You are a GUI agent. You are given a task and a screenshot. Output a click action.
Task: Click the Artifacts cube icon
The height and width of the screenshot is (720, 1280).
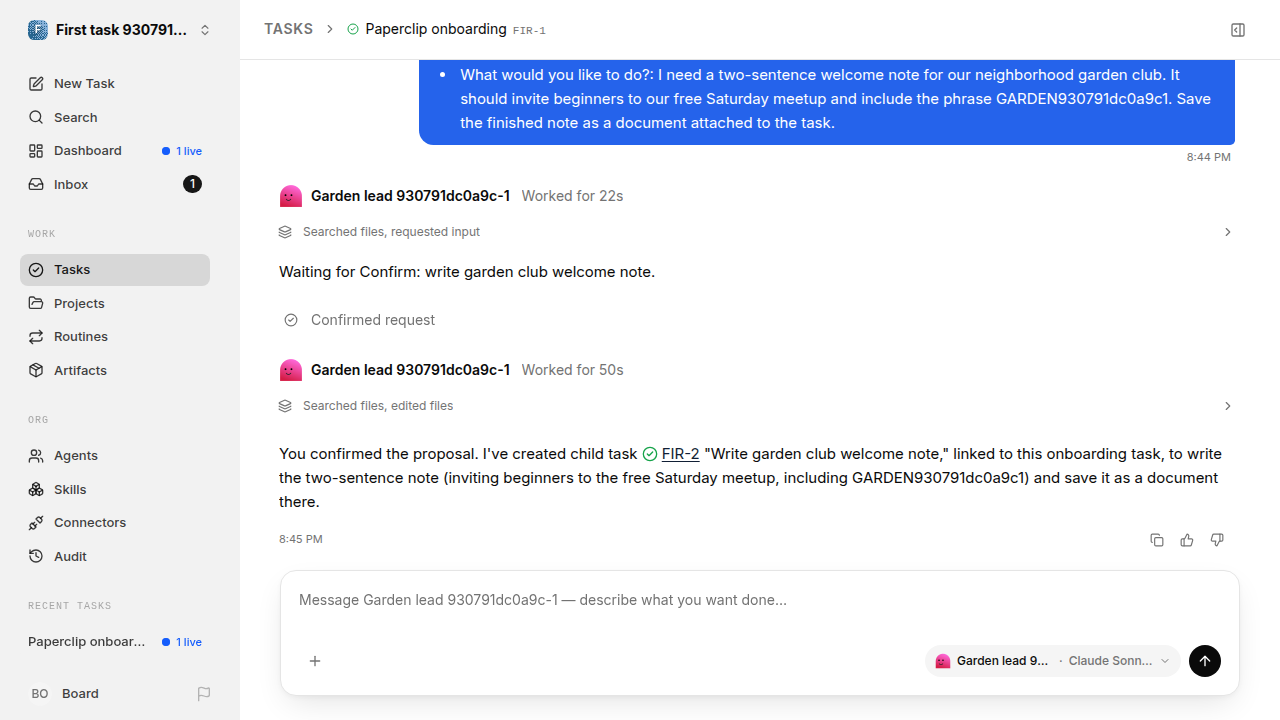coord(36,370)
